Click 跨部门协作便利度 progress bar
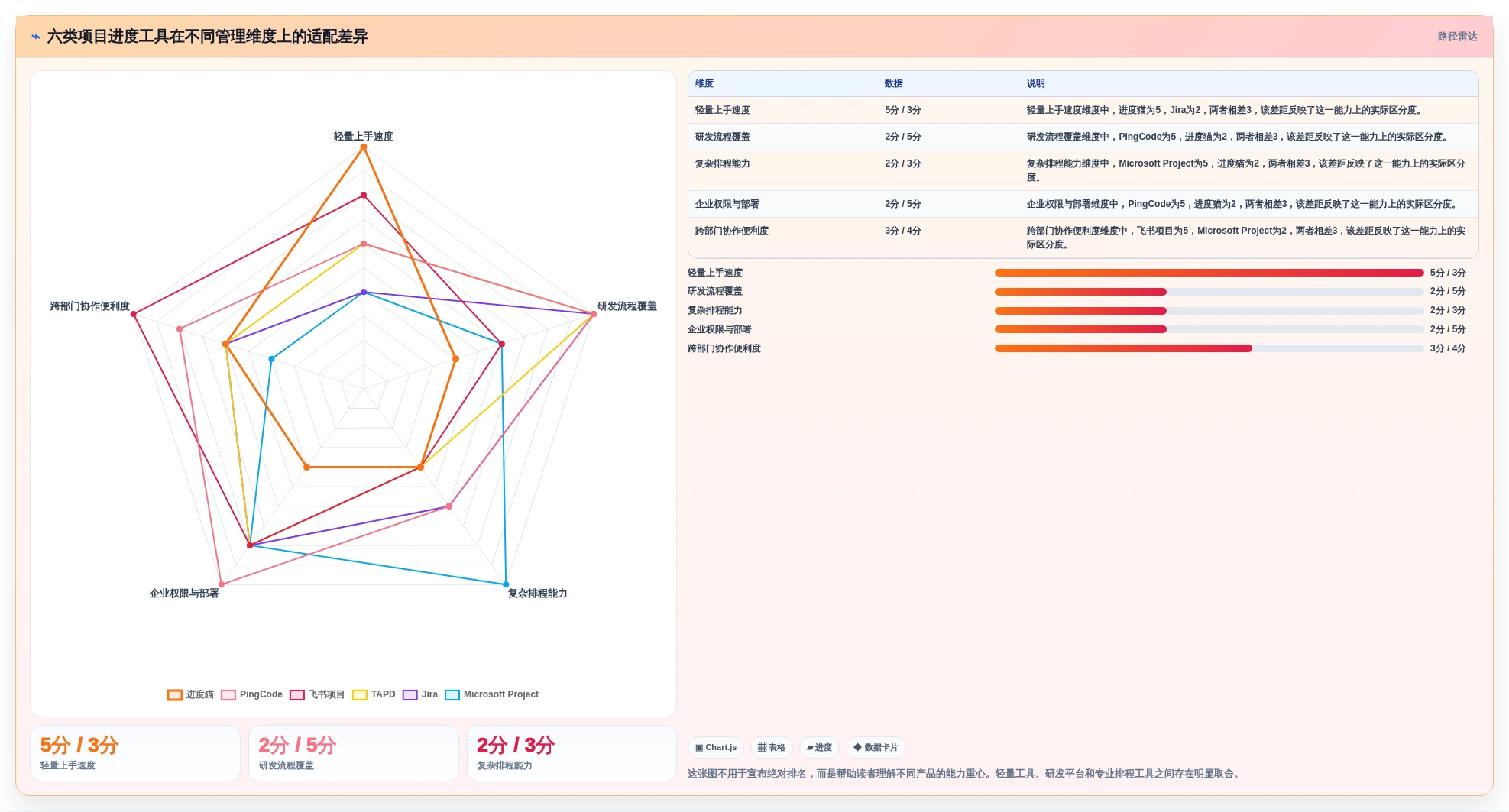This screenshot has width=1509, height=812. tap(1209, 348)
